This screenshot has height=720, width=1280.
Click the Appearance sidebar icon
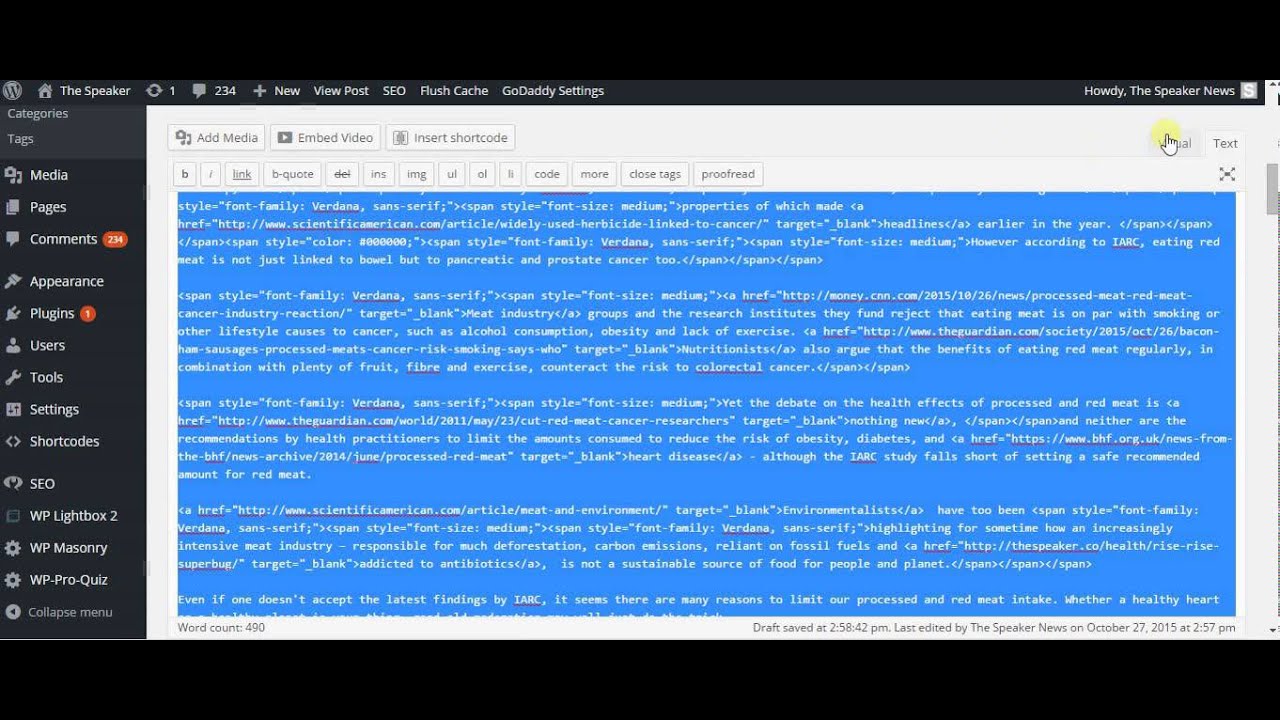(x=13, y=281)
